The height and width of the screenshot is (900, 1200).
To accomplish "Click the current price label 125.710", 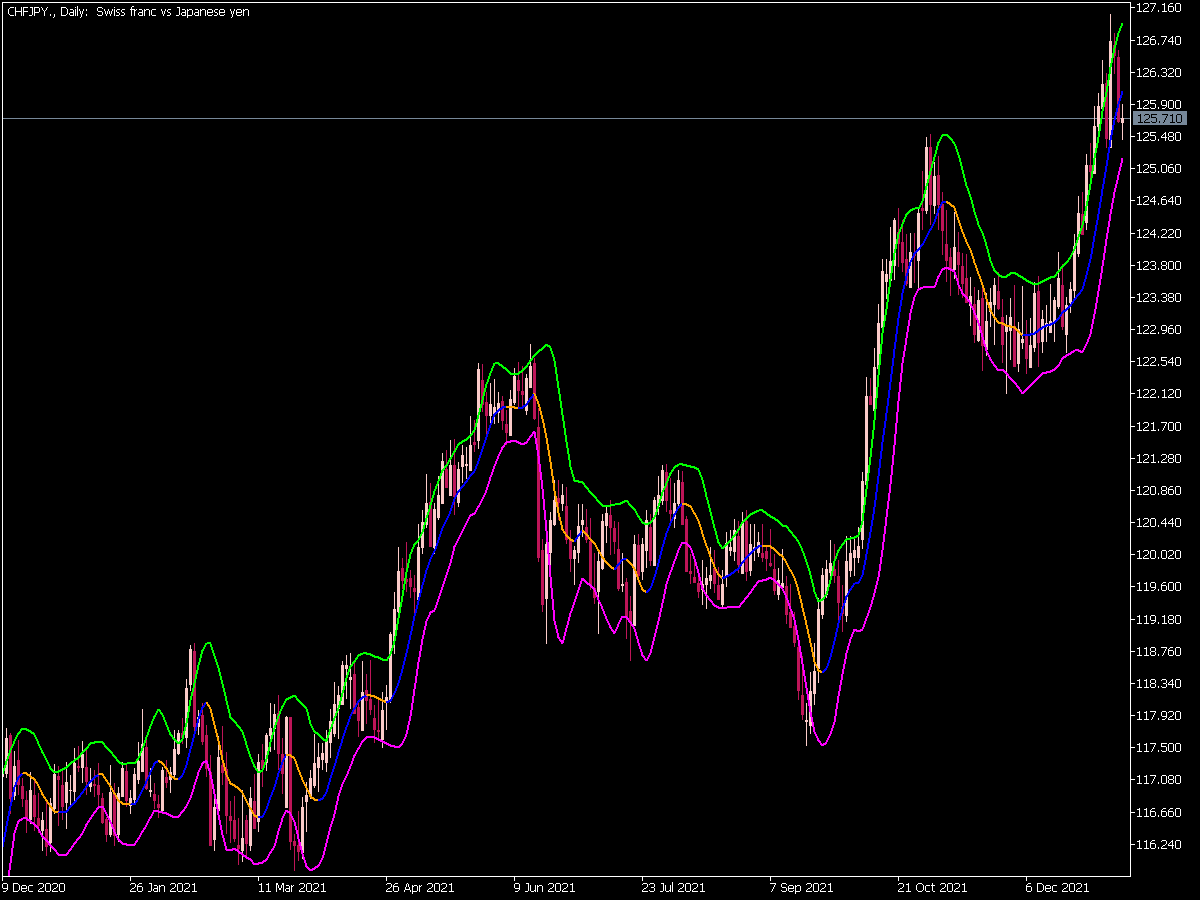I will [1160, 119].
